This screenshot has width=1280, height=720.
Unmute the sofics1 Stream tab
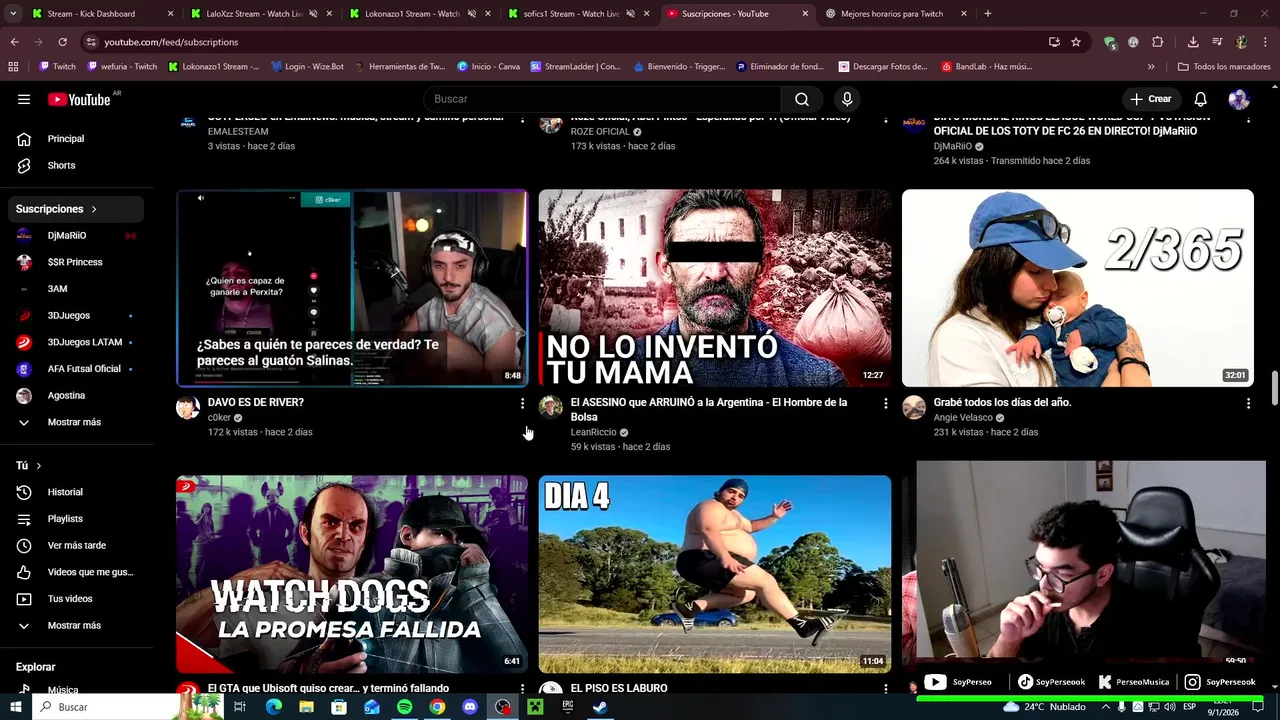pyautogui.click(x=630, y=14)
